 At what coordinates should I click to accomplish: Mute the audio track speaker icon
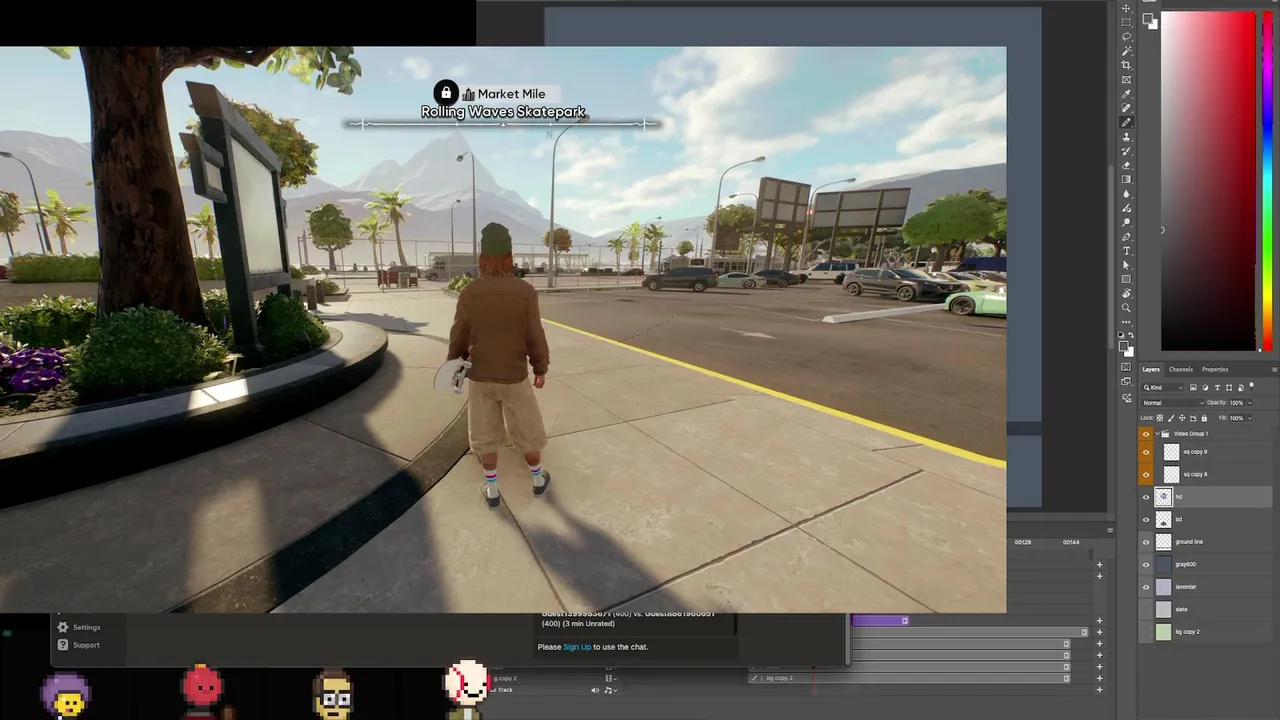click(595, 690)
